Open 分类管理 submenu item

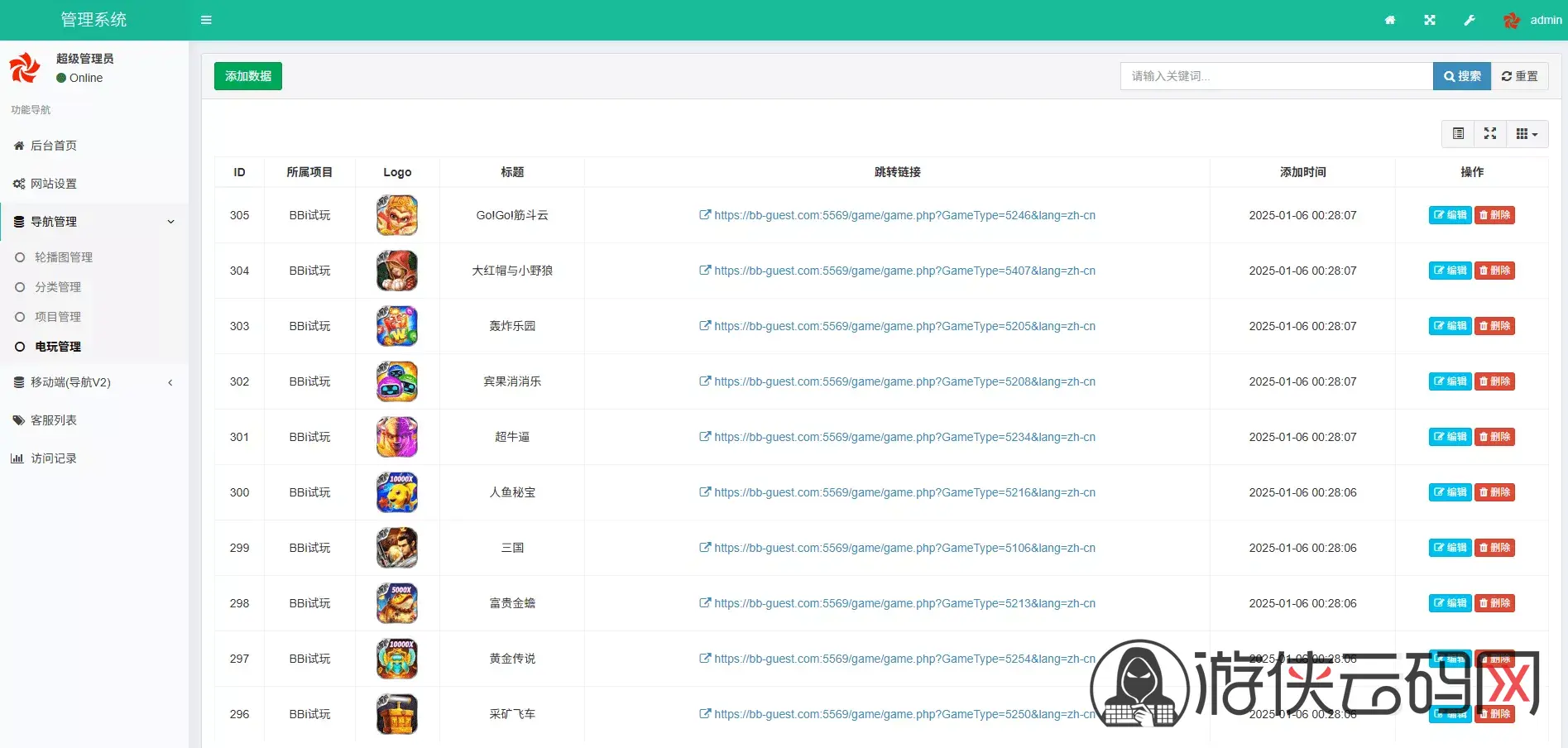point(58,287)
